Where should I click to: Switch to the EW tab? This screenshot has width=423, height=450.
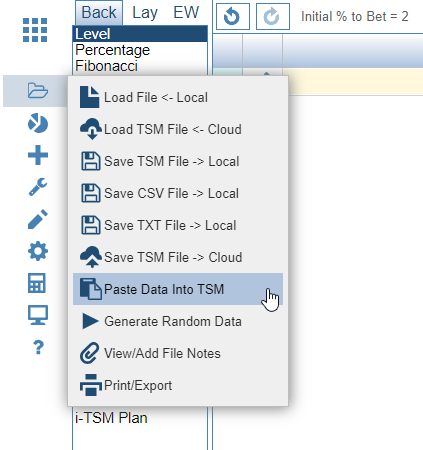(x=186, y=13)
